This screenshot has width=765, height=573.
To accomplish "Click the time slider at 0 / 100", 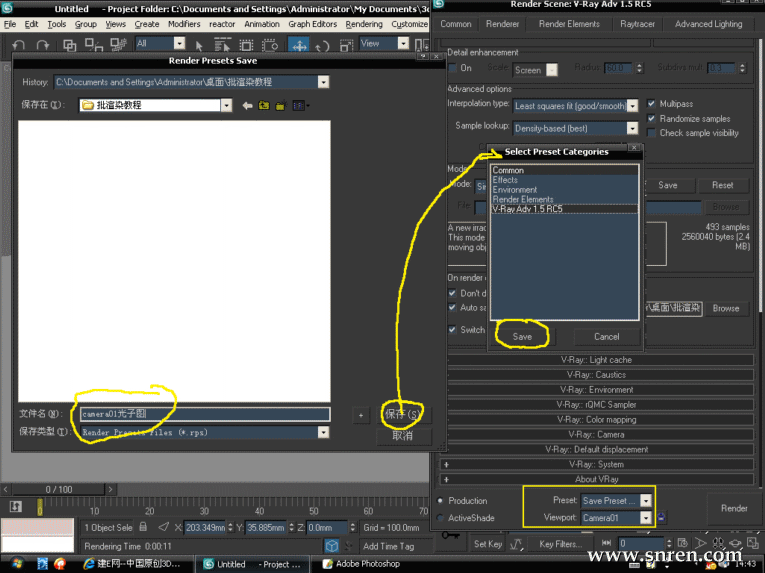I will [x=59, y=490].
